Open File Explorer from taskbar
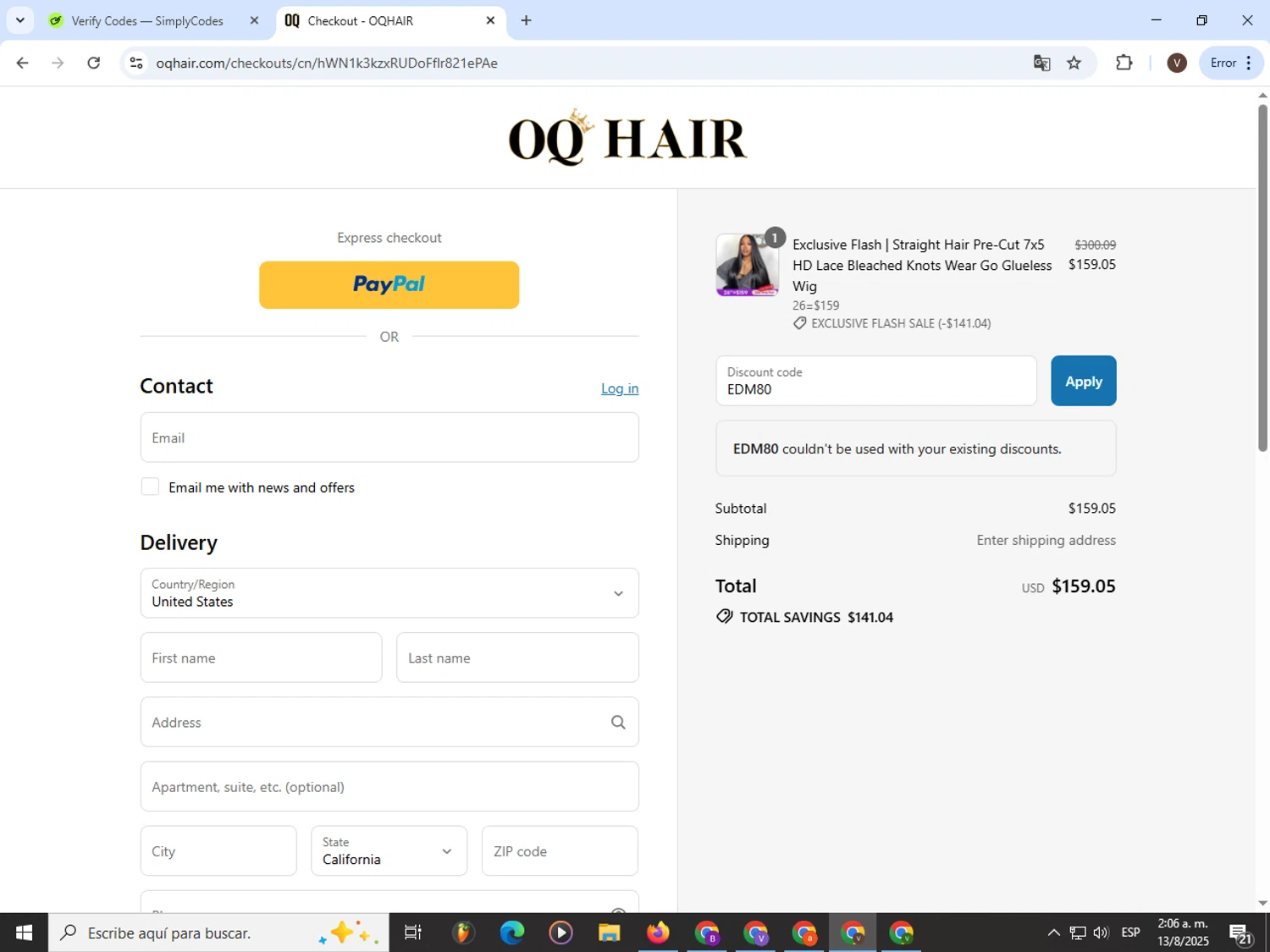 [x=609, y=933]
